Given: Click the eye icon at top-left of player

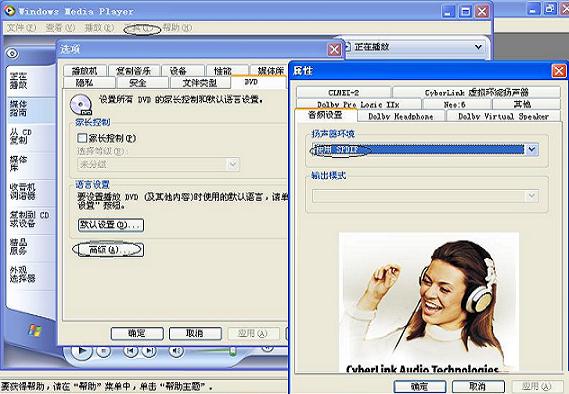Looking at the screenshot, I should click(x=12, y=54).
